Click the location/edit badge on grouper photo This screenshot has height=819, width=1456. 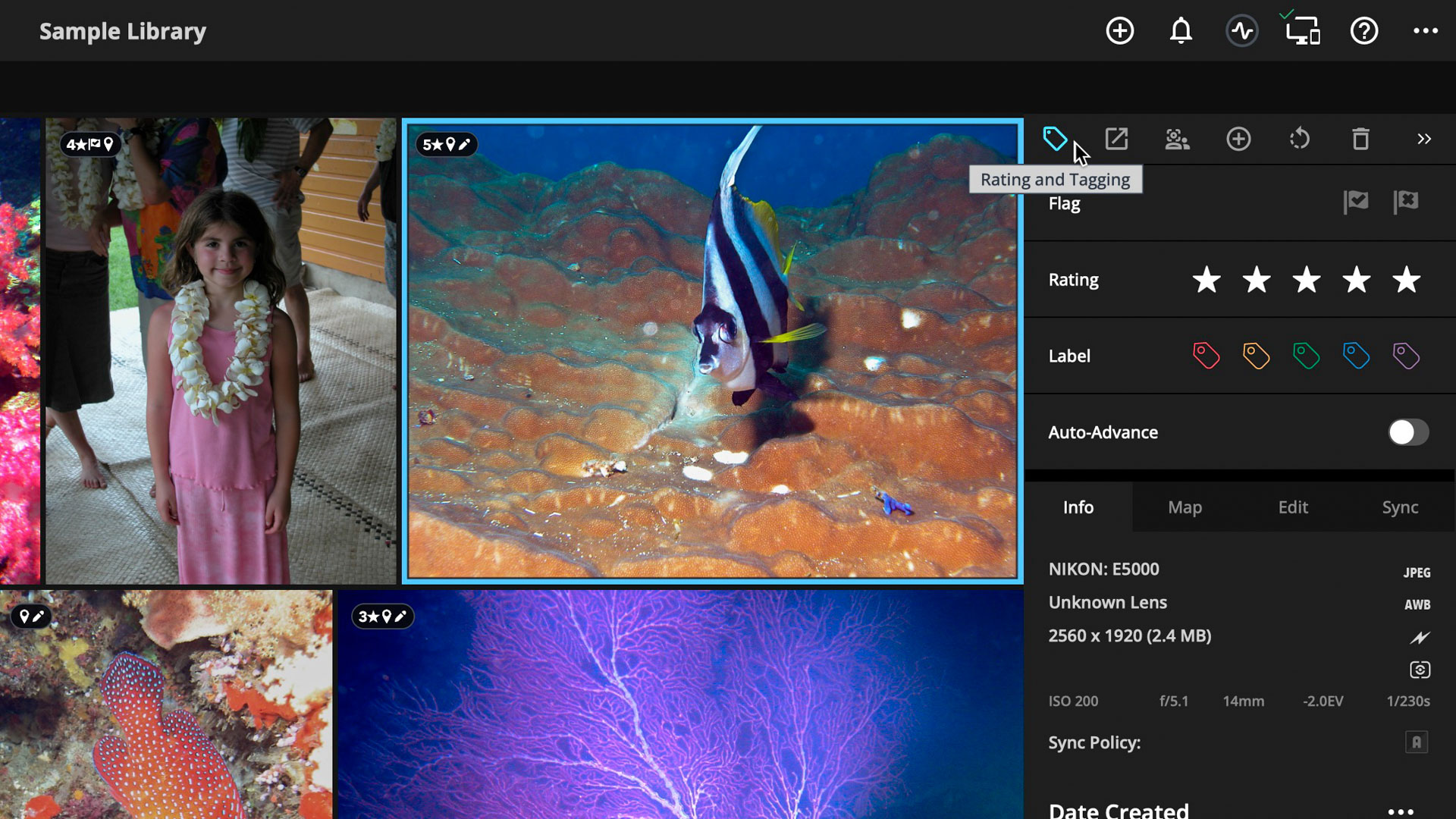pos(31,617)
